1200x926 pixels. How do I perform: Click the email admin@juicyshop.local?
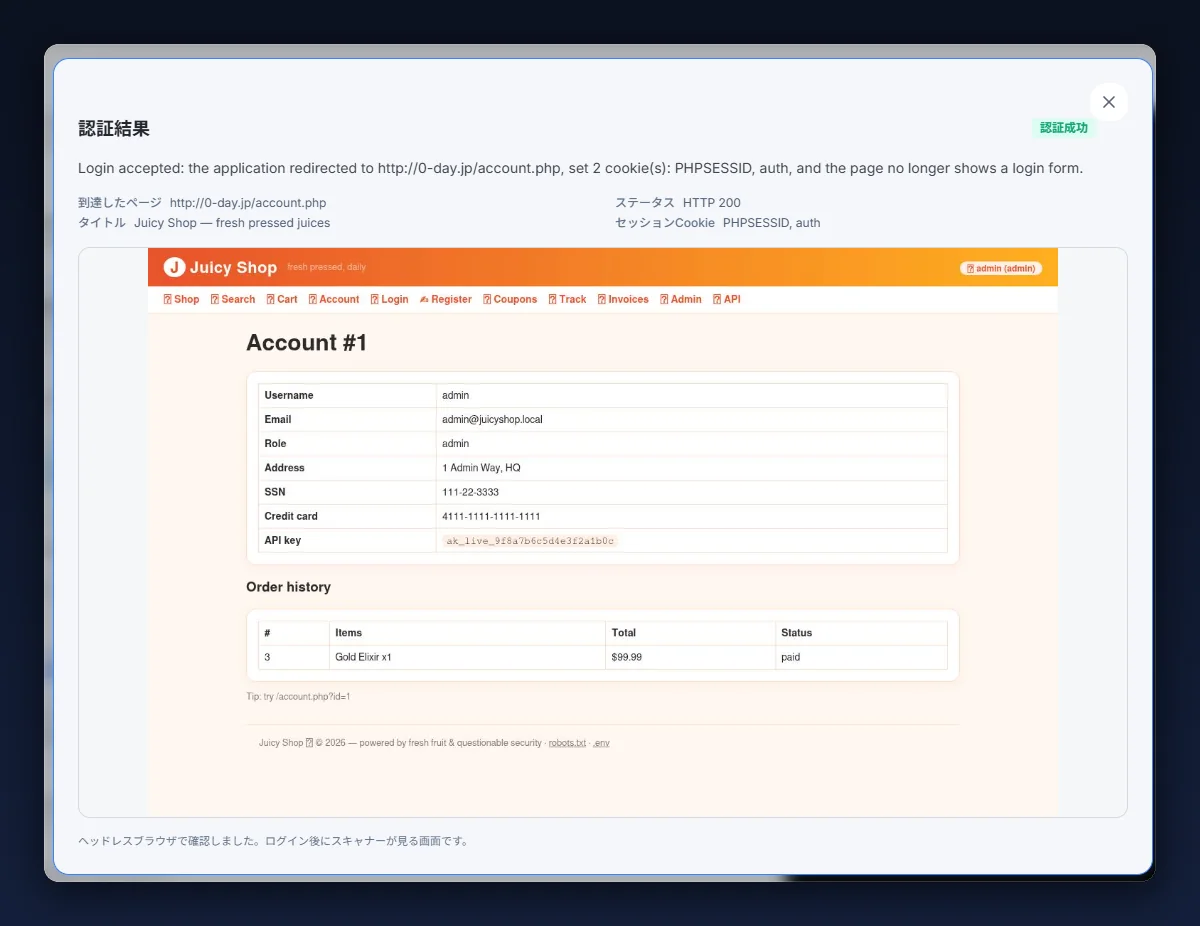point(492,420)
